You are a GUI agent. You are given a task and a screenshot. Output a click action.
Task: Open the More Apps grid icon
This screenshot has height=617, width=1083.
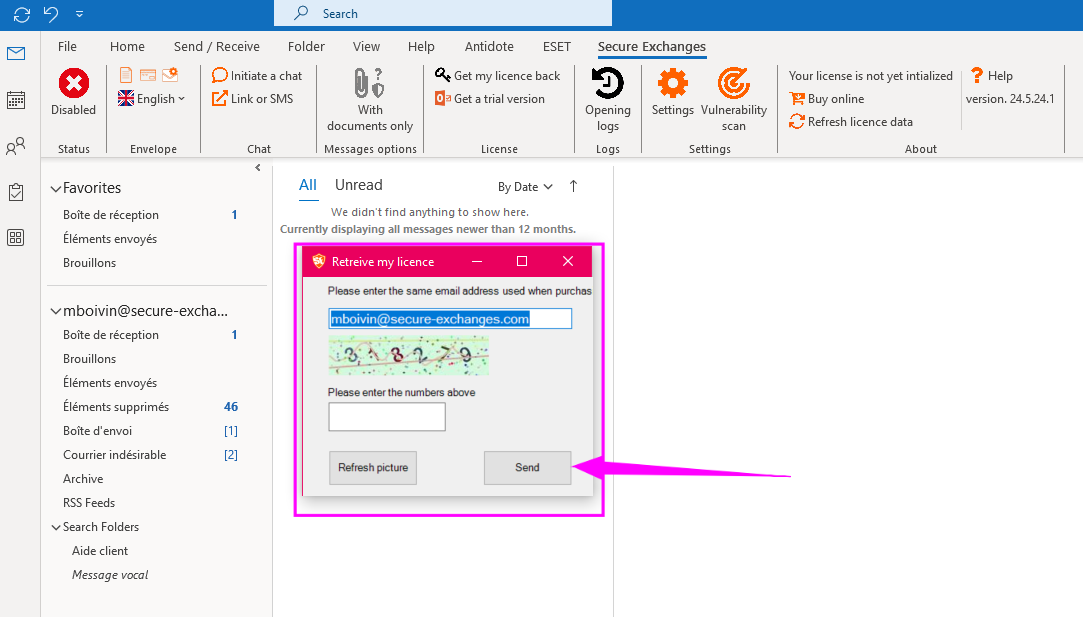point(16,238)
